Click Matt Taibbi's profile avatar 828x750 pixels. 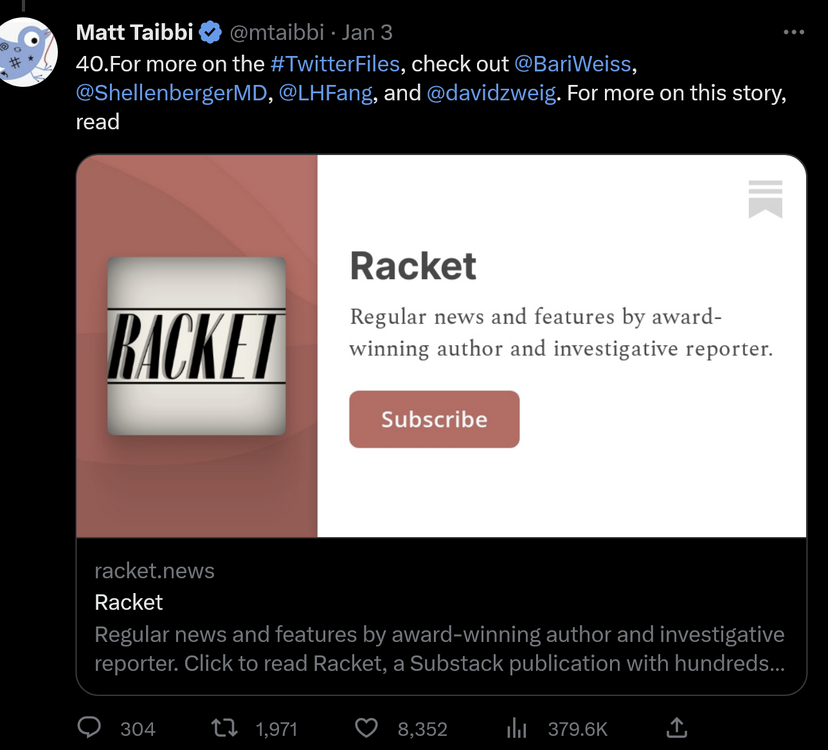[29, 52]
